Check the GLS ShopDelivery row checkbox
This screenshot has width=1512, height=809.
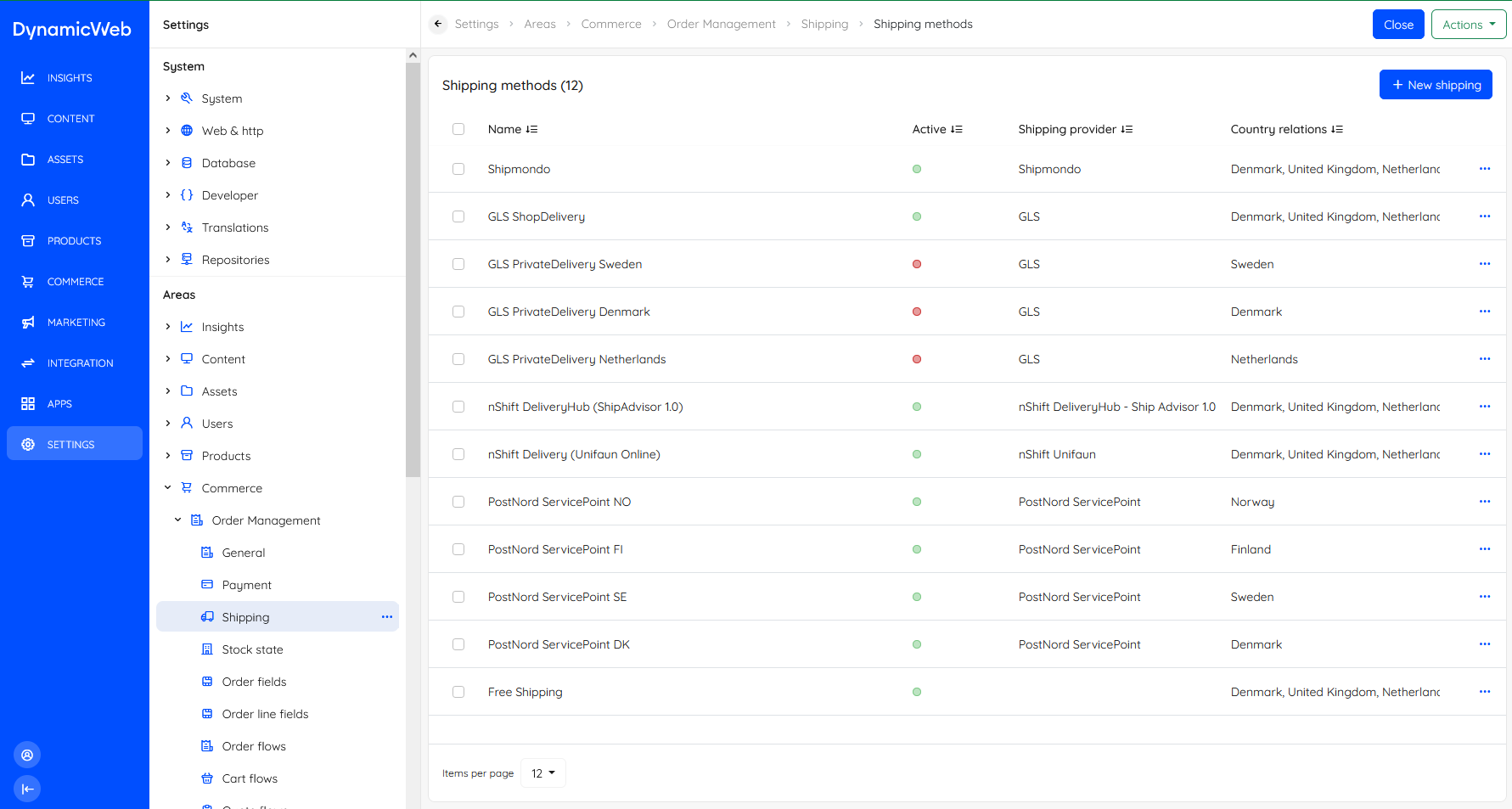(458, 216)
